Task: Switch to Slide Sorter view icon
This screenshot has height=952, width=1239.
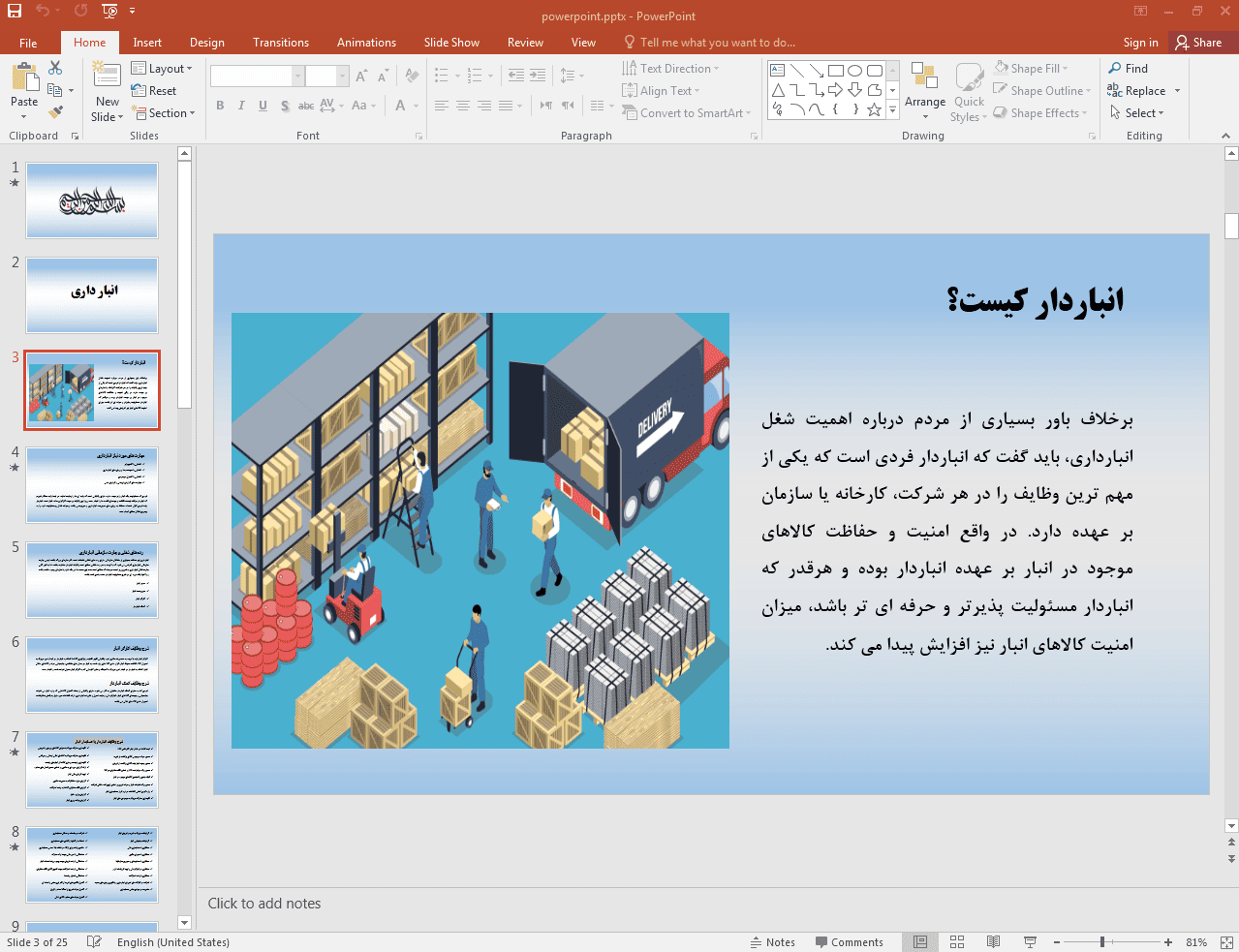Action: 957,942
